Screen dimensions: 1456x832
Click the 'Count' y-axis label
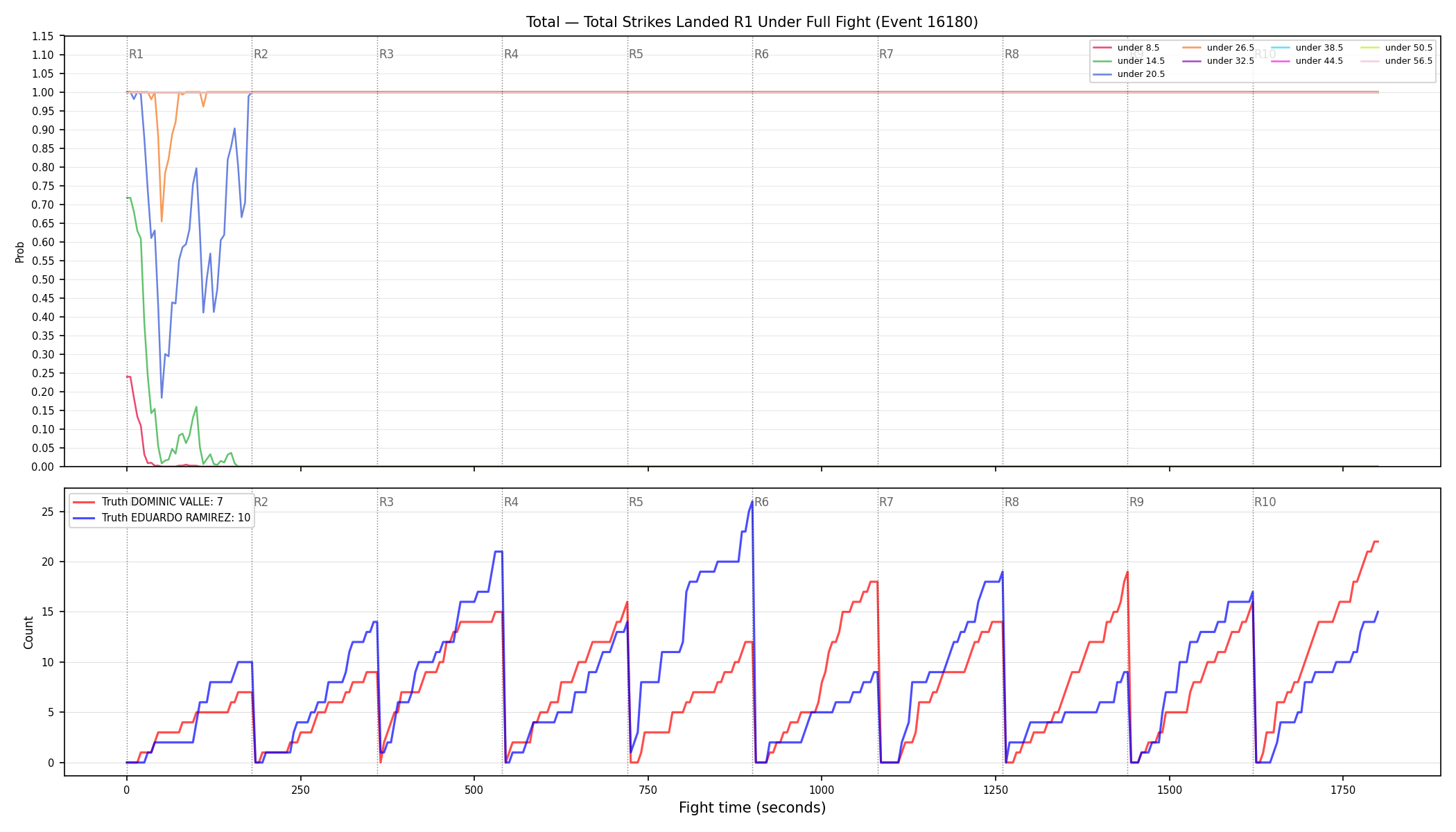(28, 632)
